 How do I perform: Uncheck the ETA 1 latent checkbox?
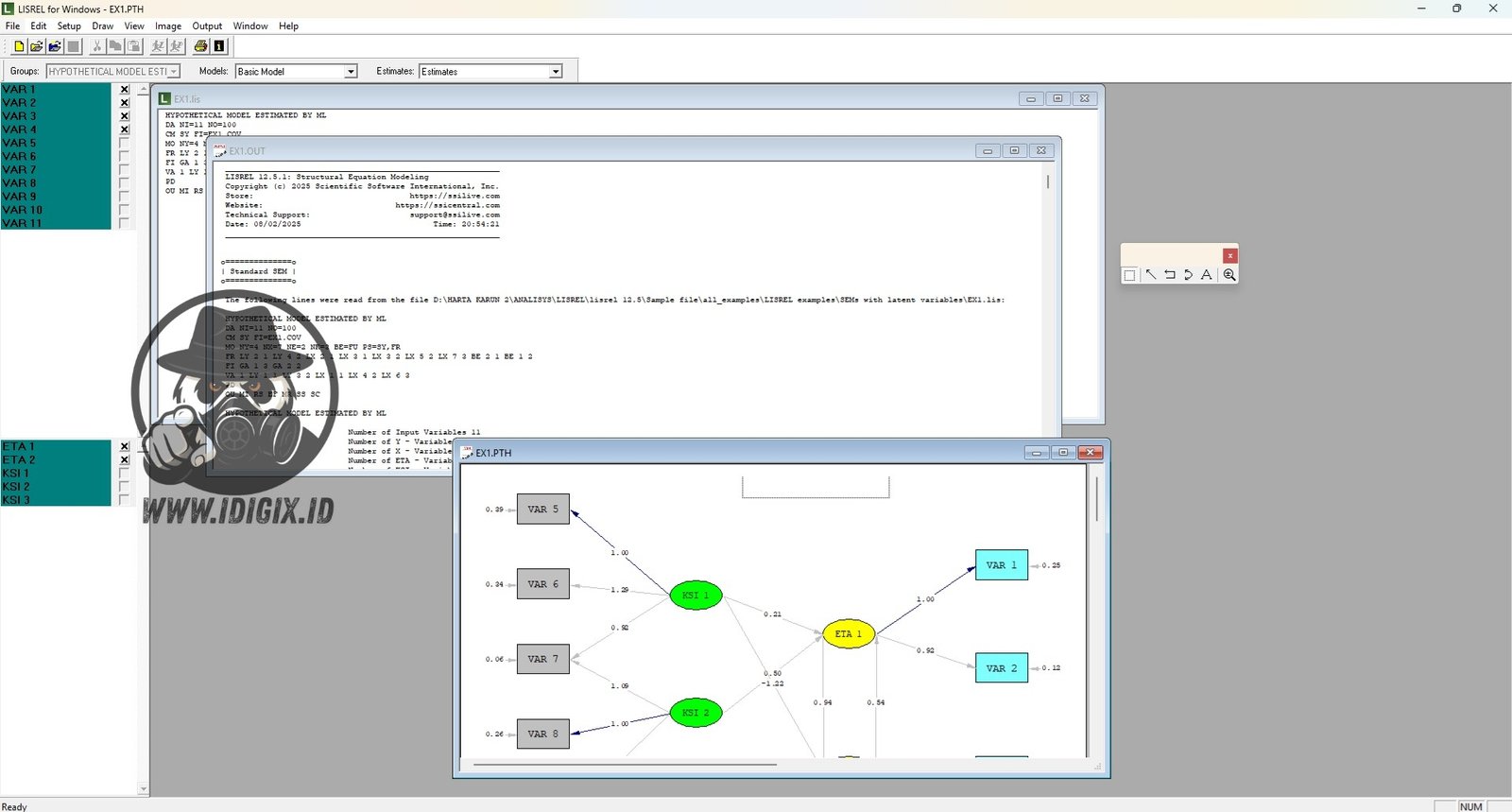(x=124, y=446)
